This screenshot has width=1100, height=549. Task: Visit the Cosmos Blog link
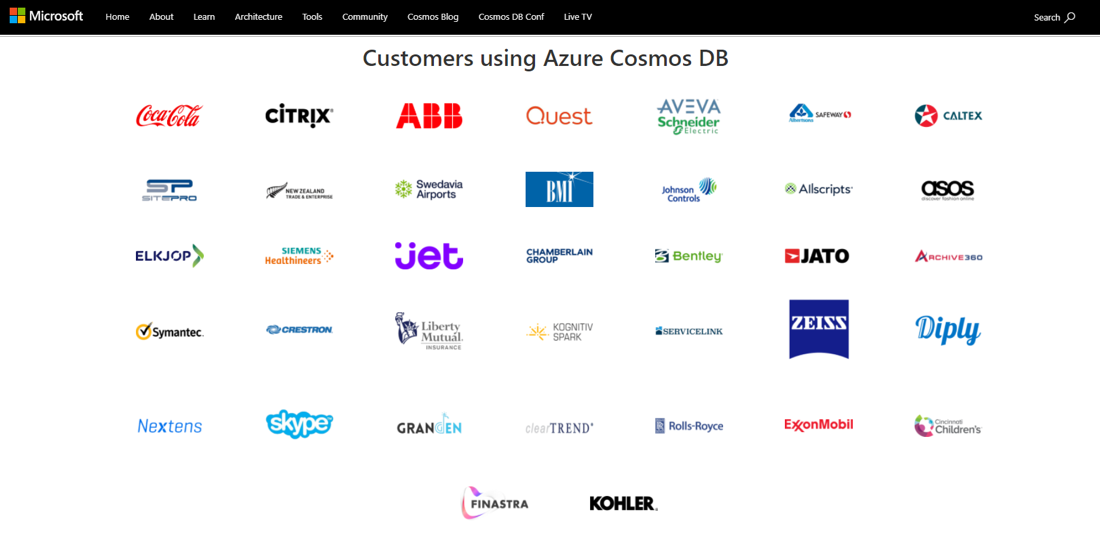pyautogui.click(x=433, y=17)
